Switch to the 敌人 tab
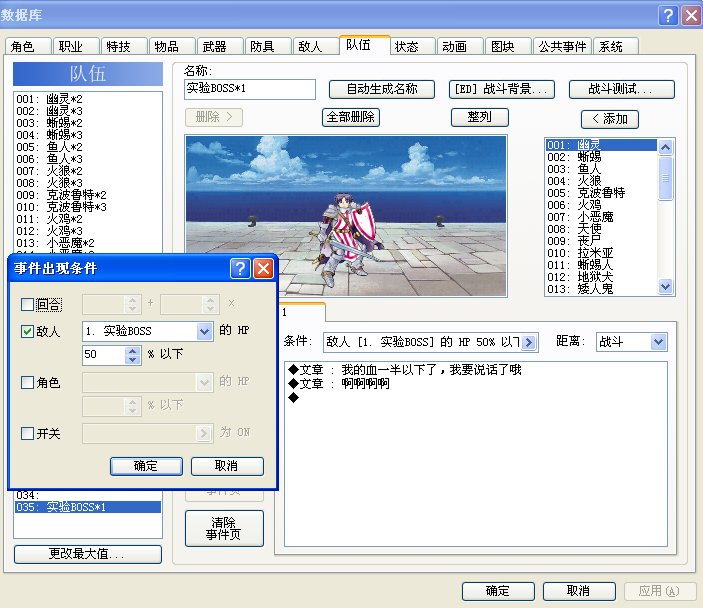 [316, 46]
